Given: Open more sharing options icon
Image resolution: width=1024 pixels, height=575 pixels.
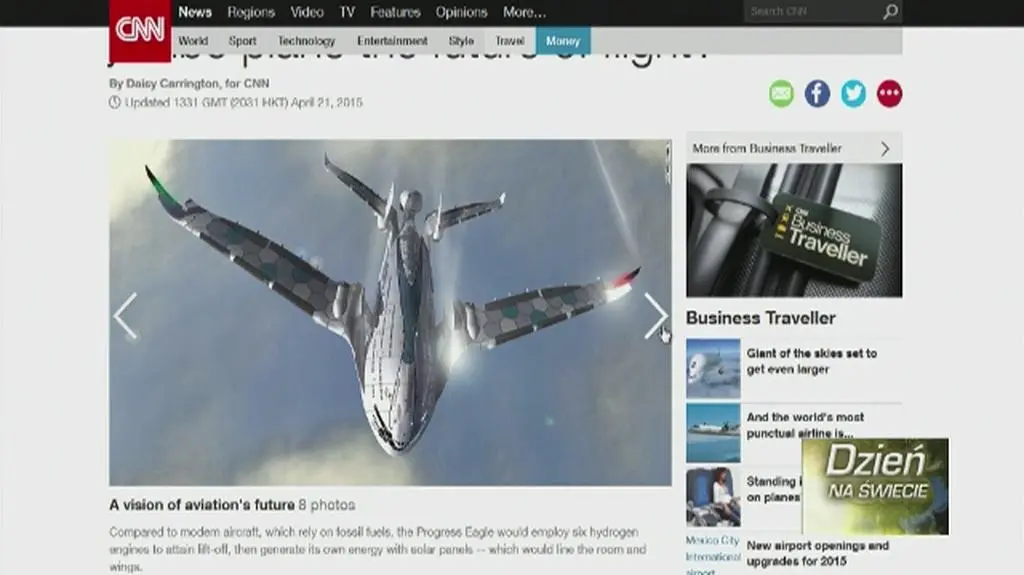Looking at the screenshot, I should coord(889,94).
